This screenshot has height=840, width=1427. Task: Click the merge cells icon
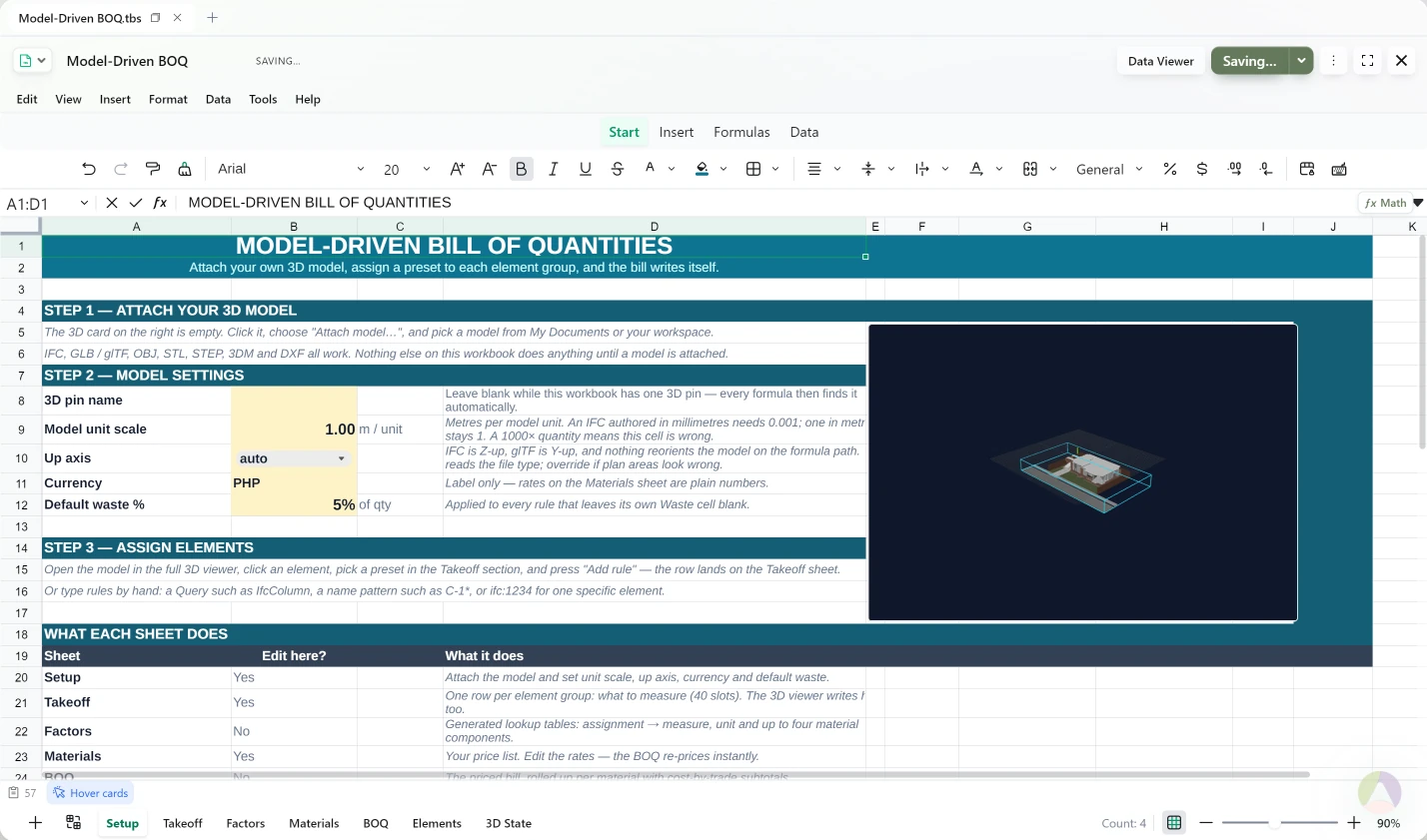(x=1030, y=169)
